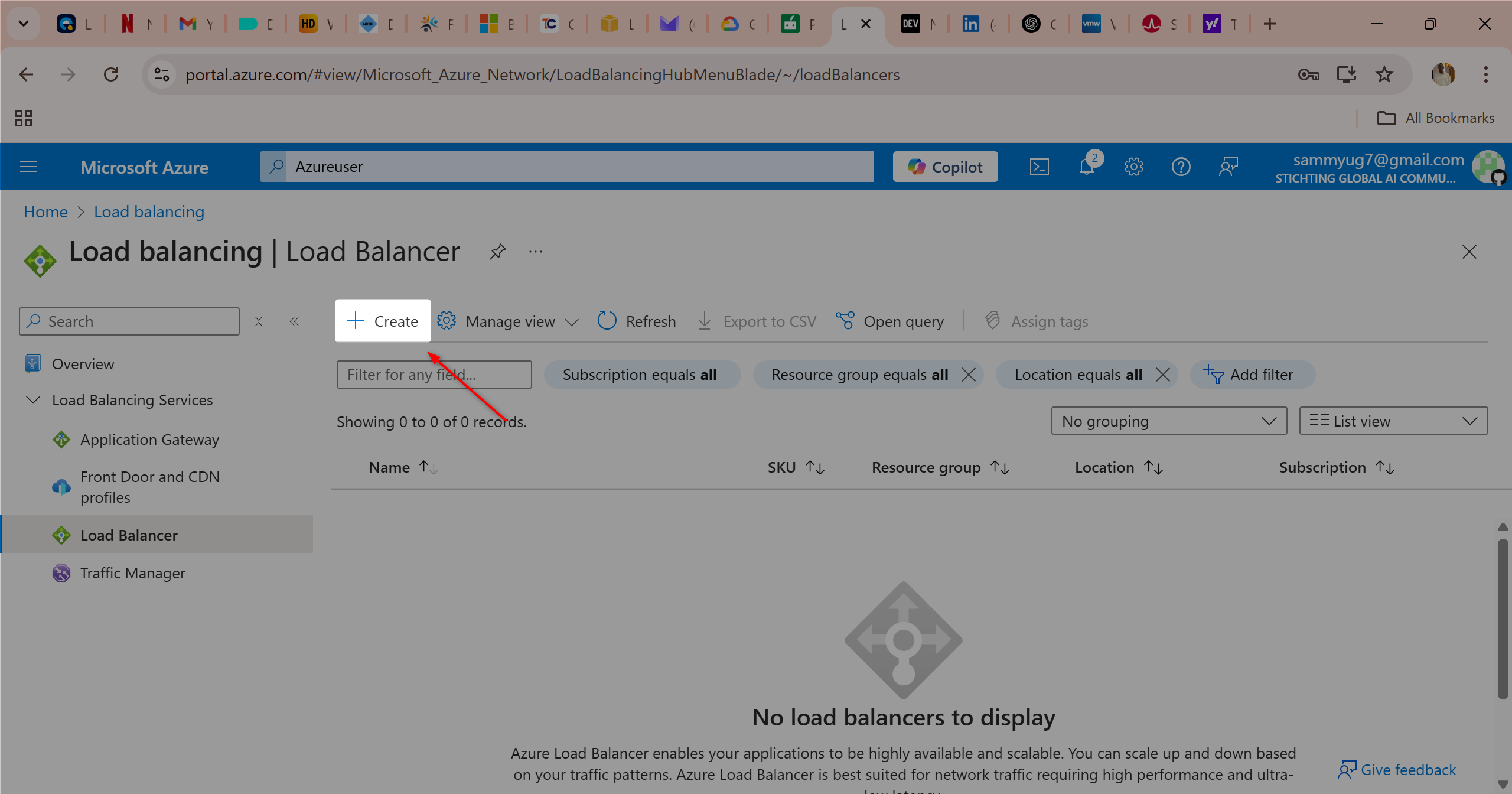Click the browser back button

click(26, 74)
